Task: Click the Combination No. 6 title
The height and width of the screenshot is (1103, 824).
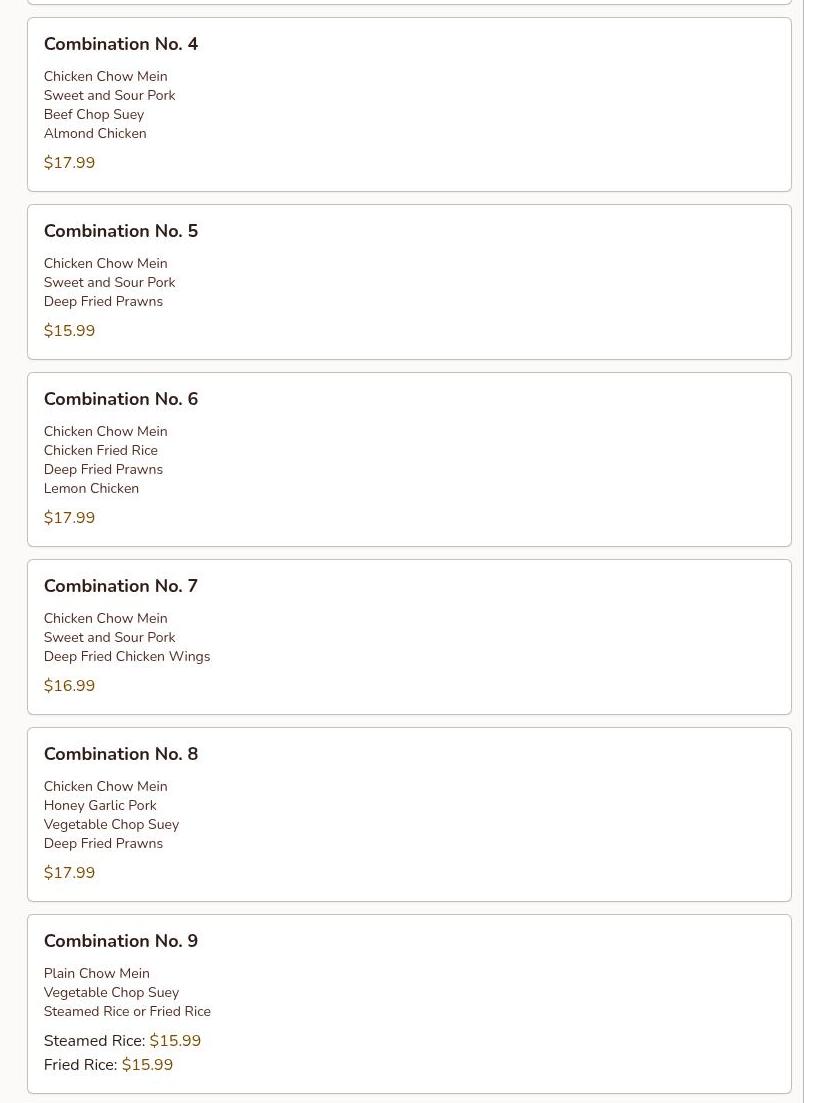Action: (121, 399)
